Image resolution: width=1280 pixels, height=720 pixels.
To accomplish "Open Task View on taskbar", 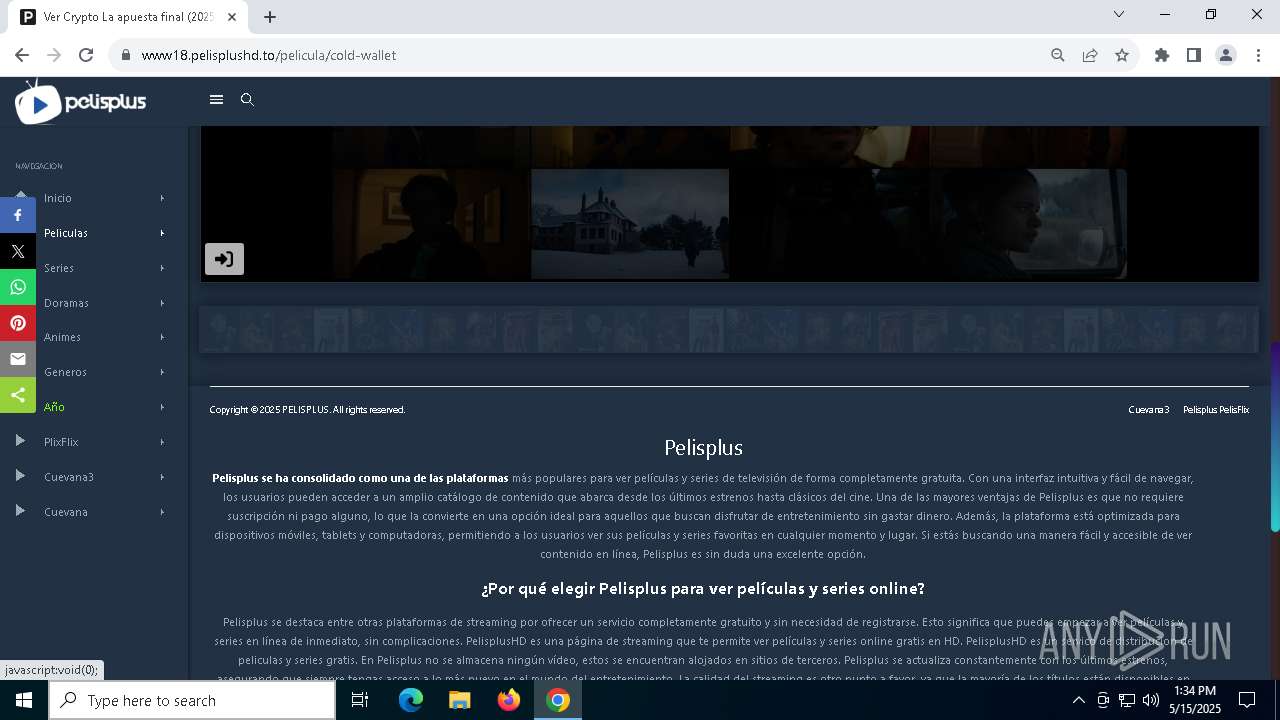I will tap(360, 700).
